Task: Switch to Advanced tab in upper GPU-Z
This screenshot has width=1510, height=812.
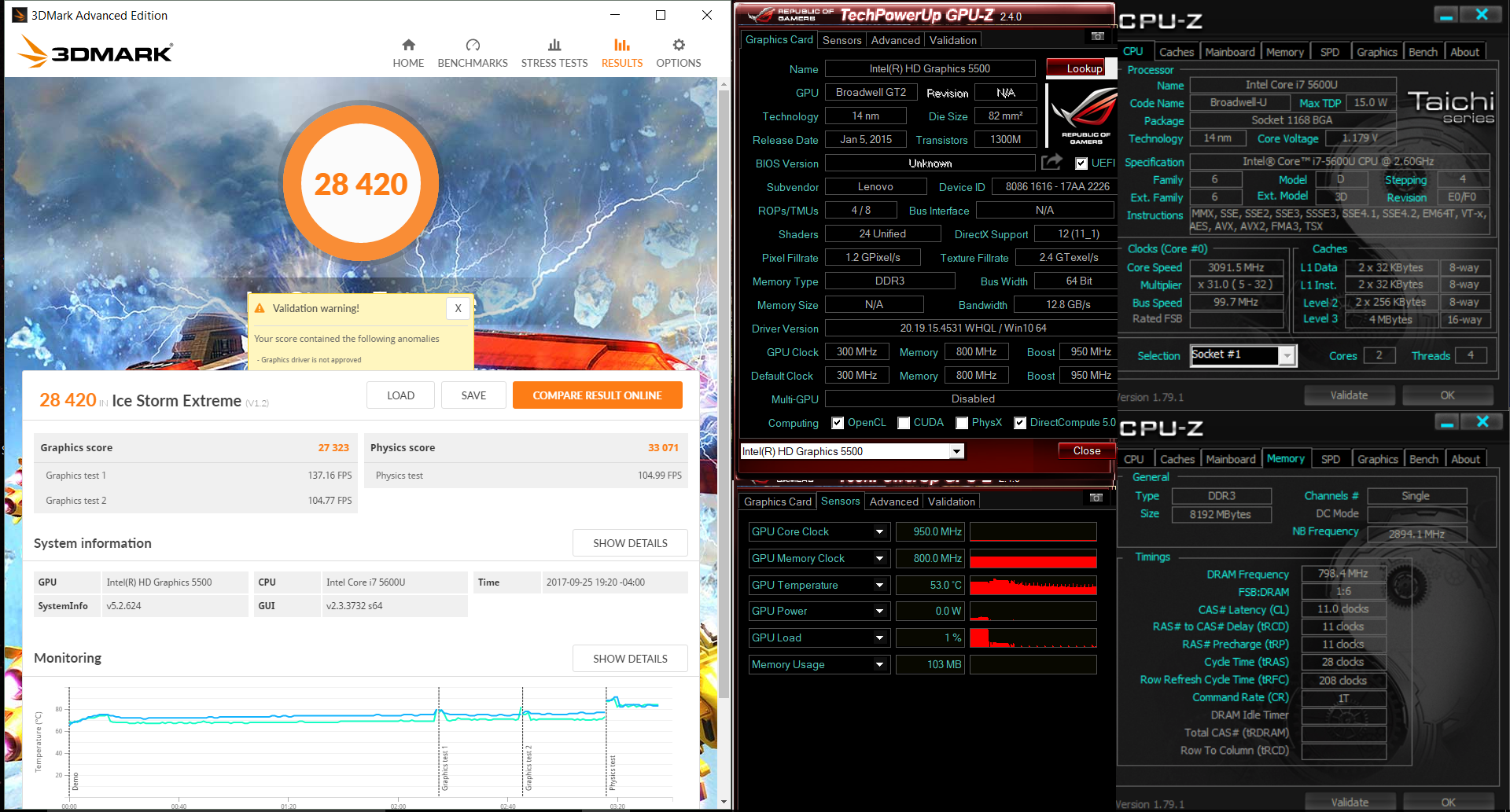Action: click(x=895, y=40)
